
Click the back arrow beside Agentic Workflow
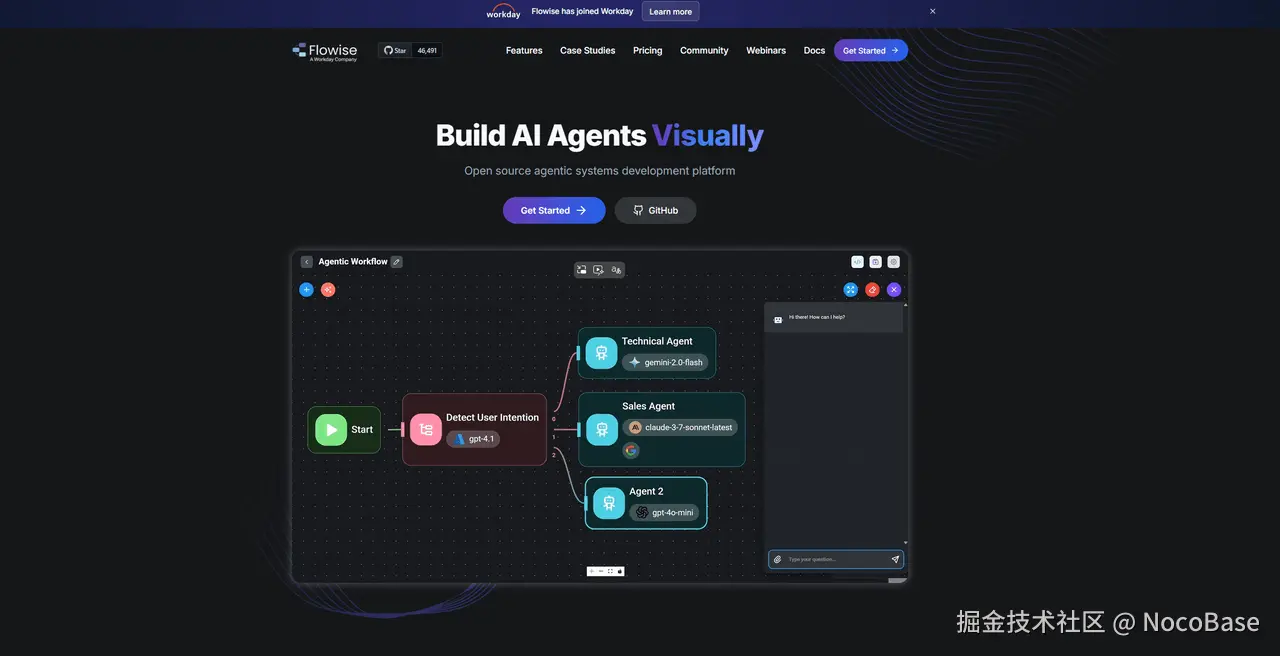307,262
